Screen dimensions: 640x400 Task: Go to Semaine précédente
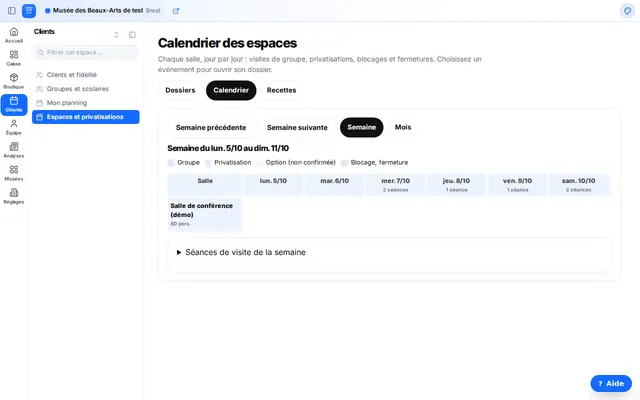(211, 127)
